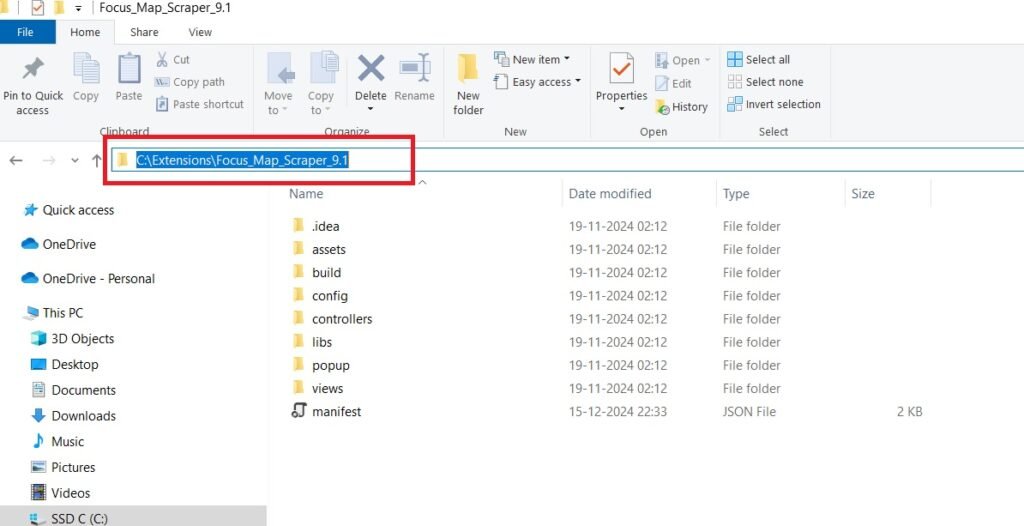Open 3D Objects folder
The width and height of the screenshot is (1024, 526).
[73, 338]
